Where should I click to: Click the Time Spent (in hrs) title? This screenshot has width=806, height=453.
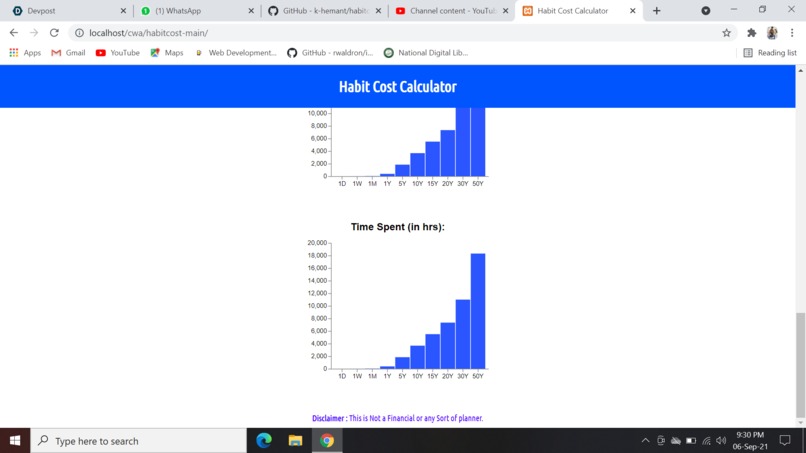[397, 227]
